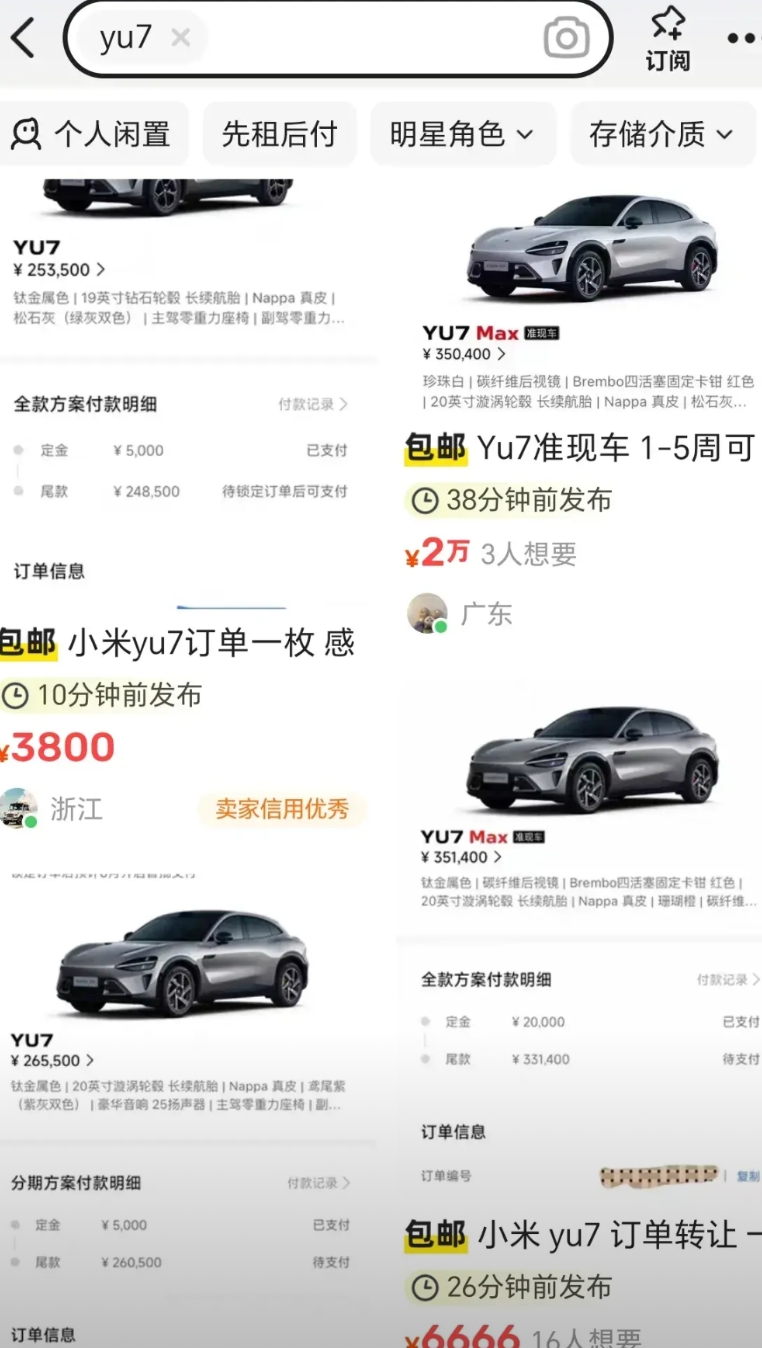Expand the 存储介质 dropdown
The height and width of the screenshot is (1348, 762).
point(662,134)
